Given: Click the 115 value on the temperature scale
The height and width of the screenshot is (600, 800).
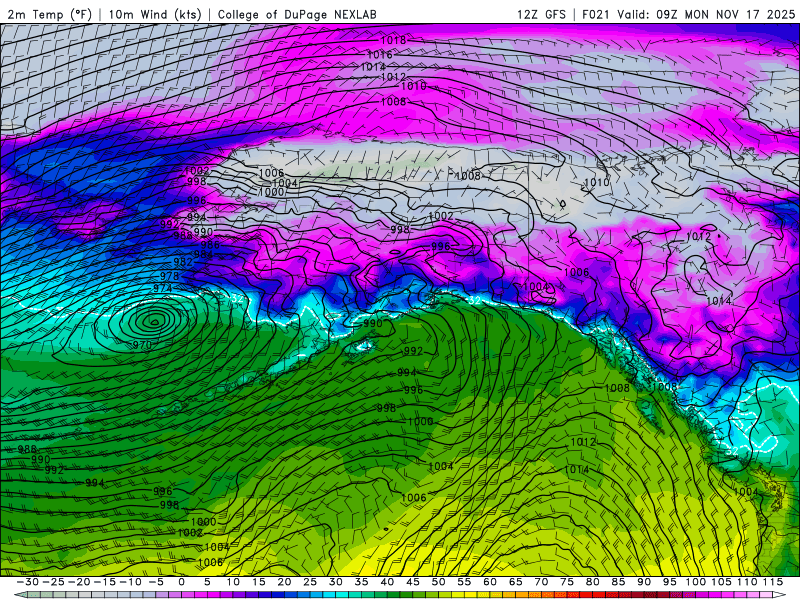Looking at the screenshot, I should pyautogui.click(x=773, y=582).
